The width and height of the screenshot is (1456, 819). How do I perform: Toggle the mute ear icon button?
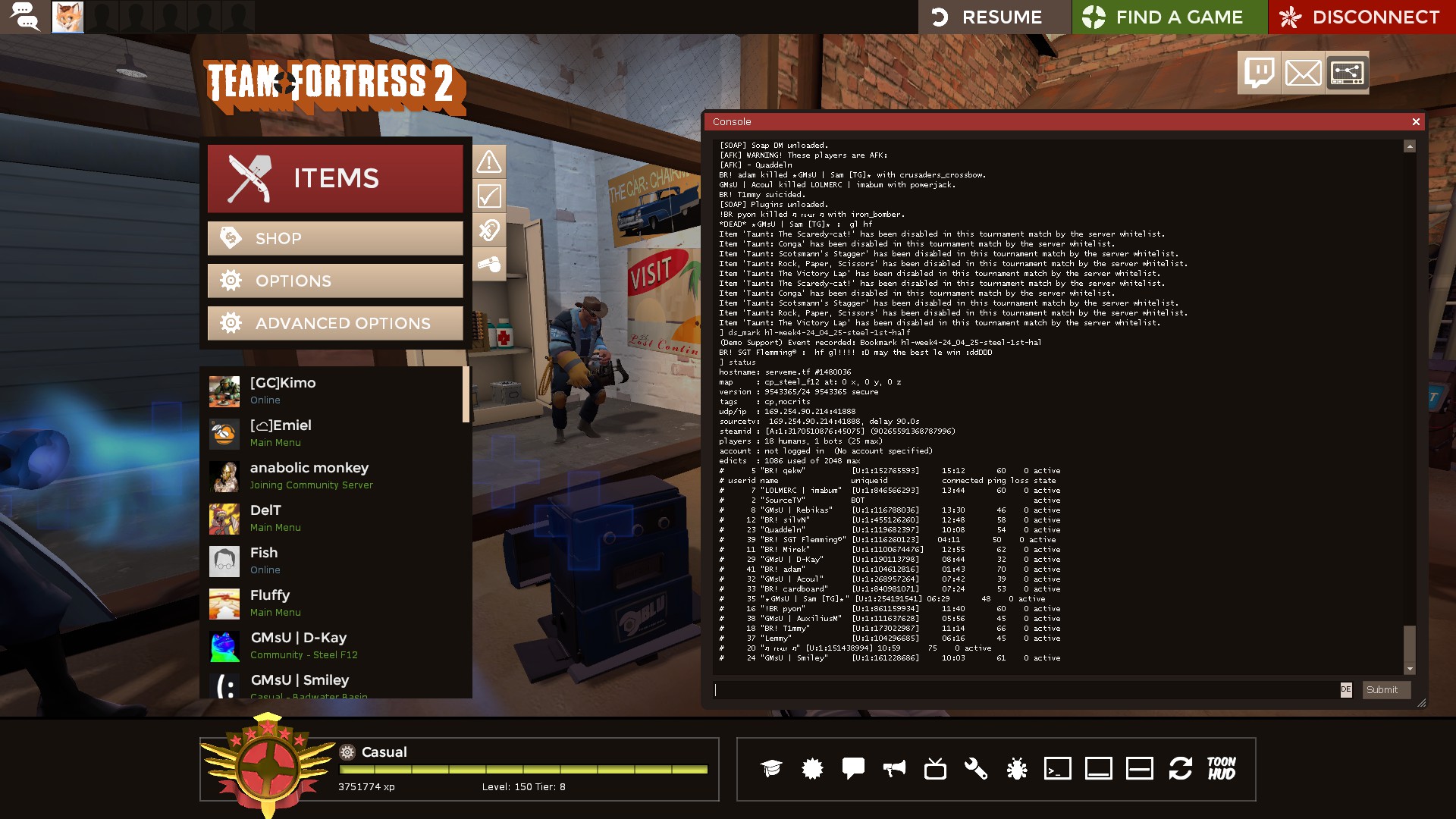tap(489, 230)
